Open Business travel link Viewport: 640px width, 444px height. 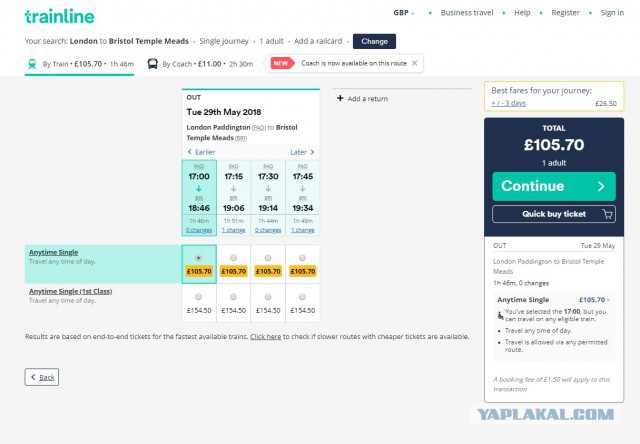pyautogui.click(x=467, y=13)
